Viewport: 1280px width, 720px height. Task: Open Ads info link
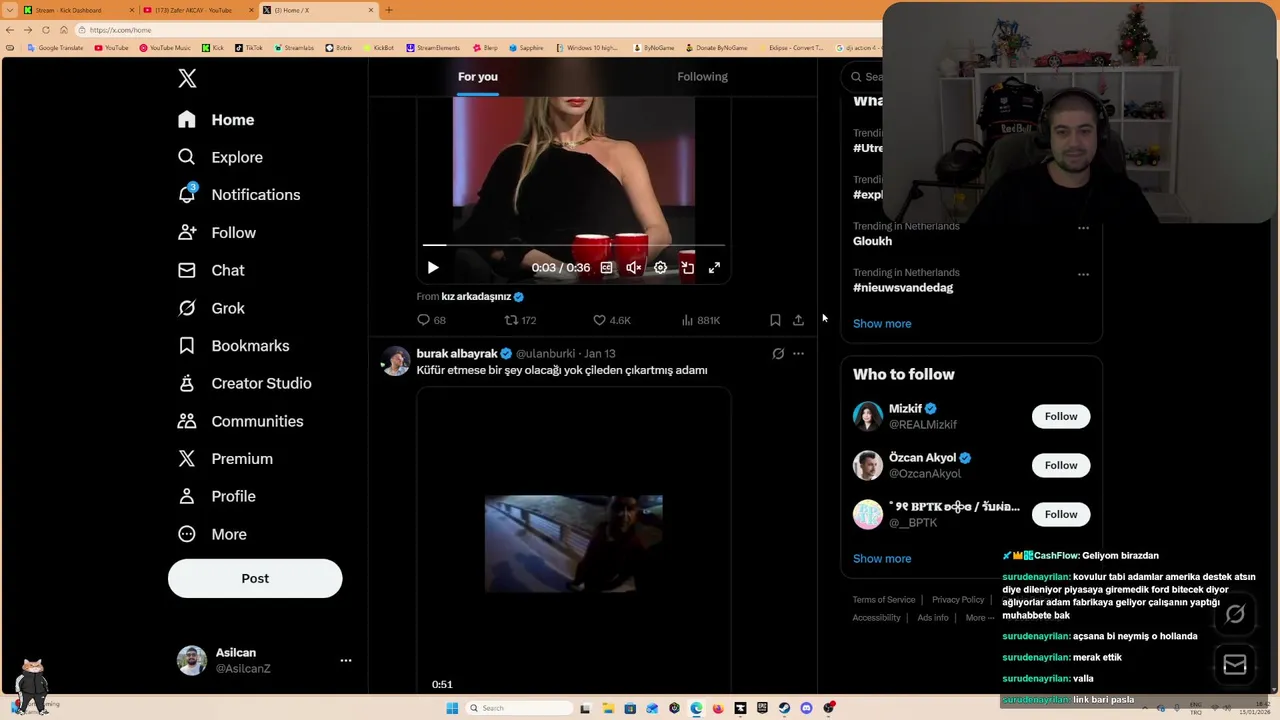click(x=933, y=618)
